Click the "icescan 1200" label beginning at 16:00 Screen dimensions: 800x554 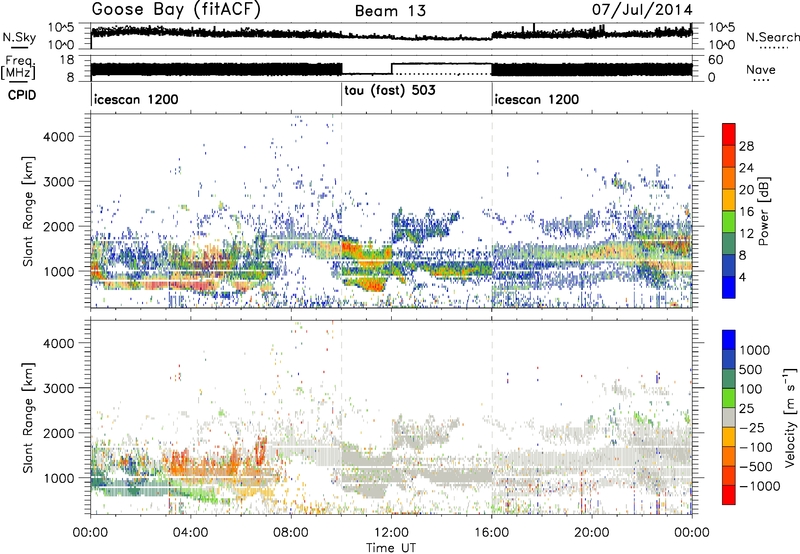pyautogui.click(x=537, y=99)
